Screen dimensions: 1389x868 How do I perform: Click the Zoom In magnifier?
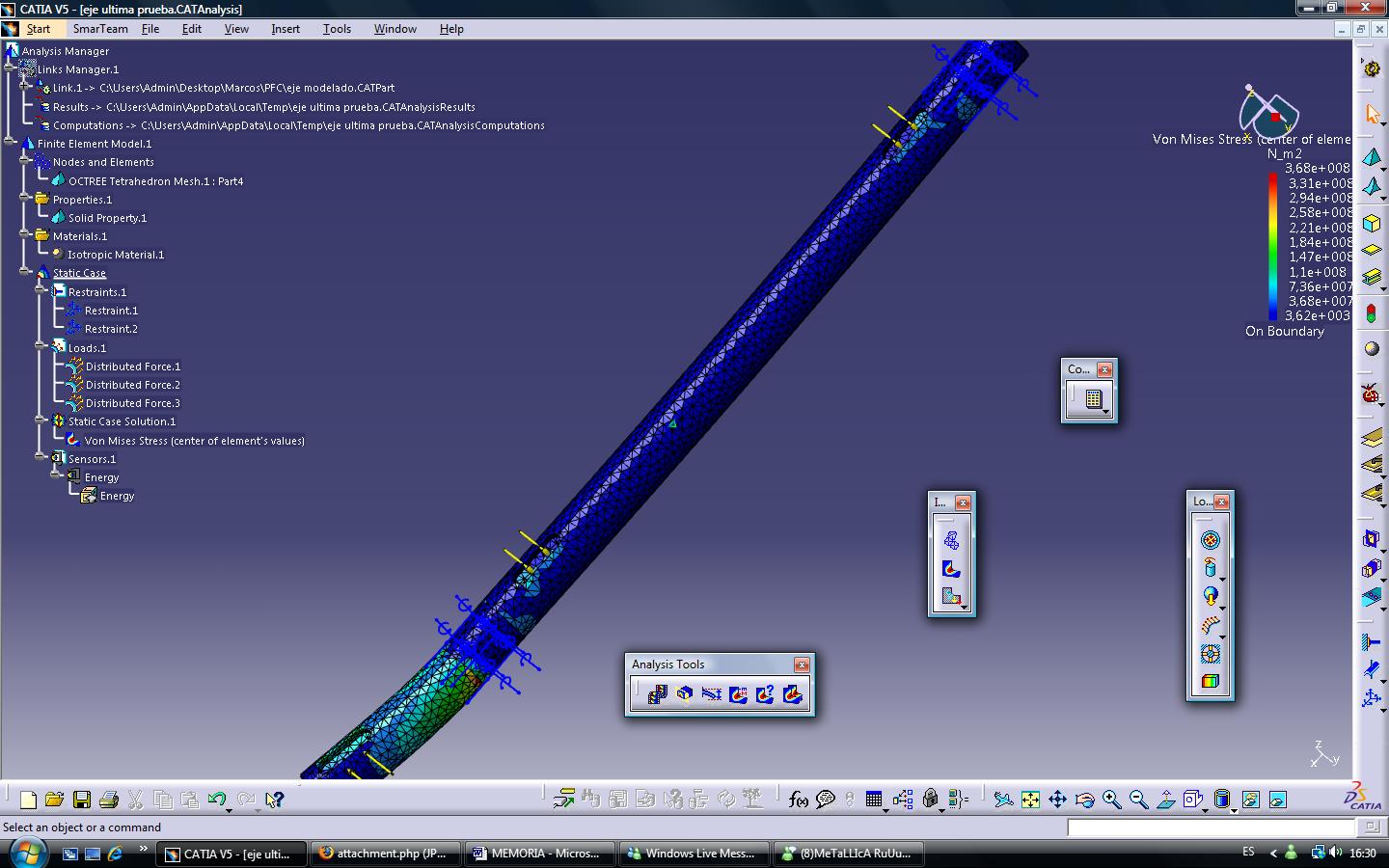(x=1112, y=800)
